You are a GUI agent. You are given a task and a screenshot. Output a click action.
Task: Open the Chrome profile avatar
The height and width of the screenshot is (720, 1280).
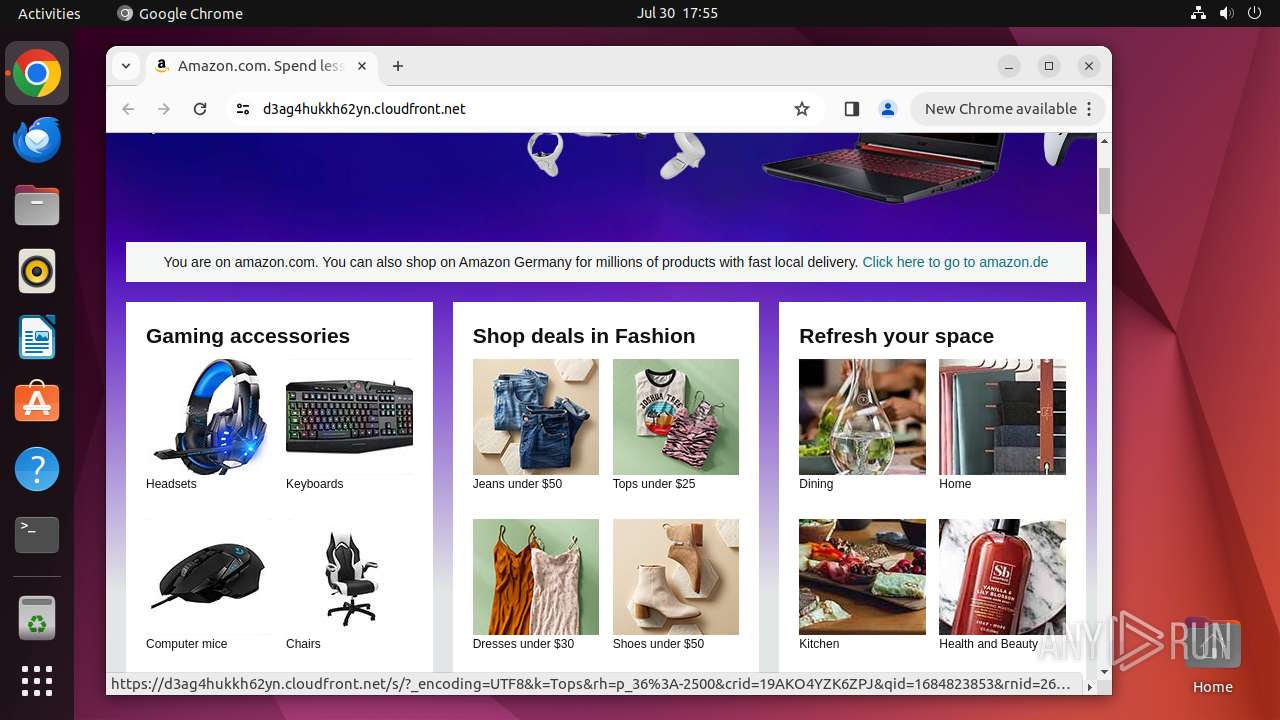coord(888,109)
